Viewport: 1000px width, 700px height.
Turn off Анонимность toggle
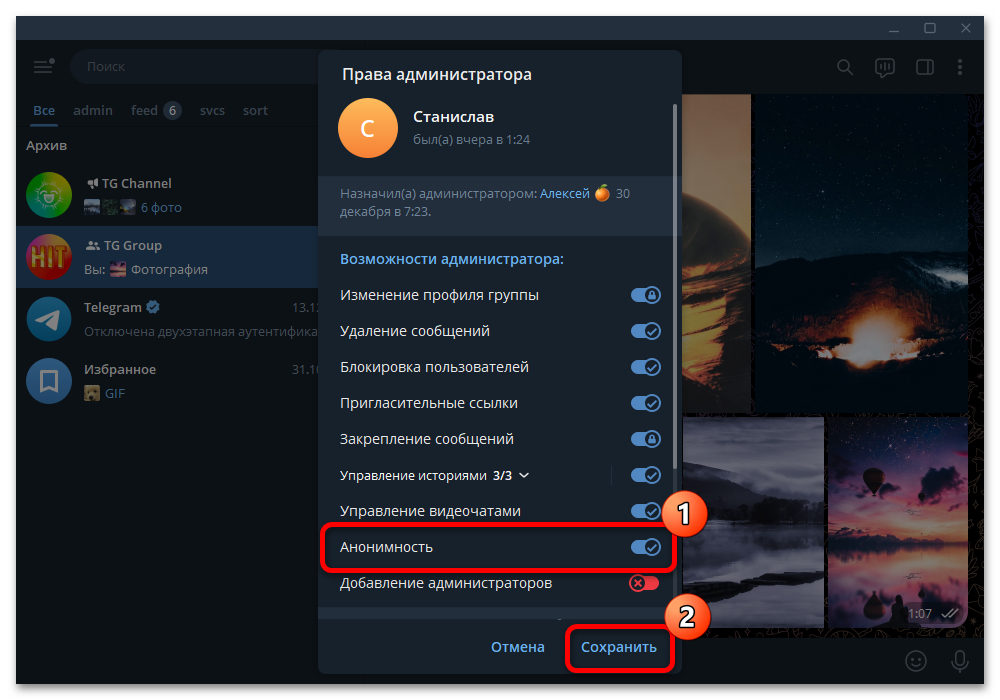coord(645,547)
